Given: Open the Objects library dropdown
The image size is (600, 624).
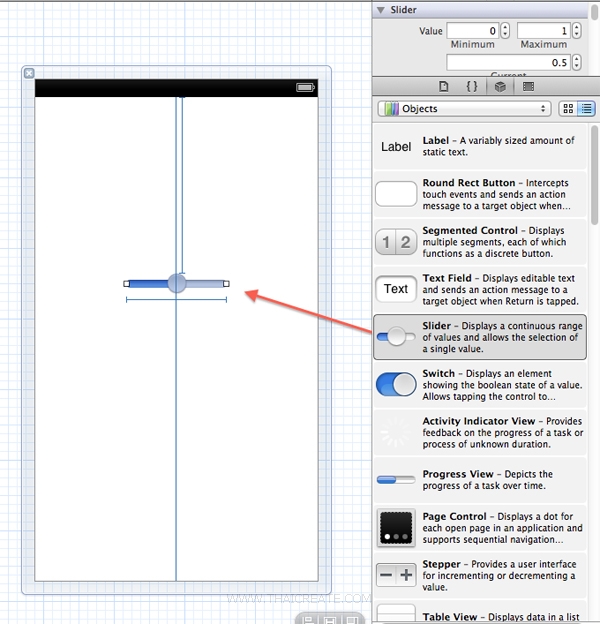Looking at the screenshot, I should [x=464, y=108].
